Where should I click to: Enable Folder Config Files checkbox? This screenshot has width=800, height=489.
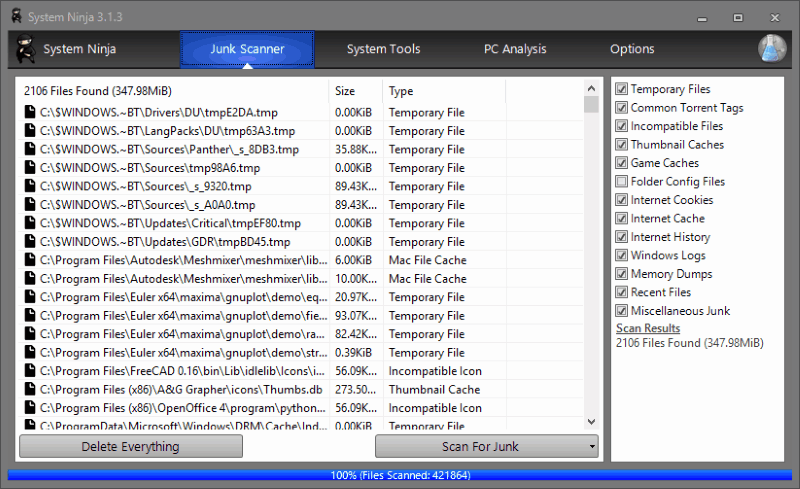pyautogui.click(x=621, y=181)
